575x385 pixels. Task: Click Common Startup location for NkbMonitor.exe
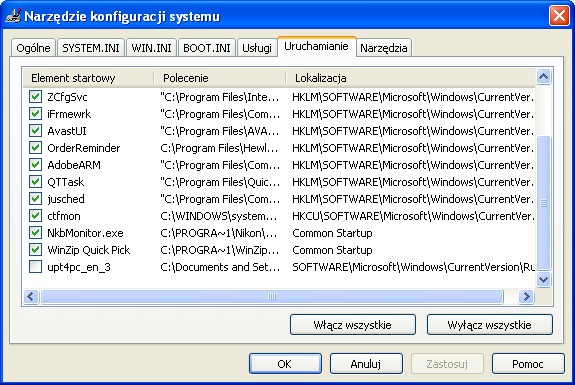tap(332, 233)
